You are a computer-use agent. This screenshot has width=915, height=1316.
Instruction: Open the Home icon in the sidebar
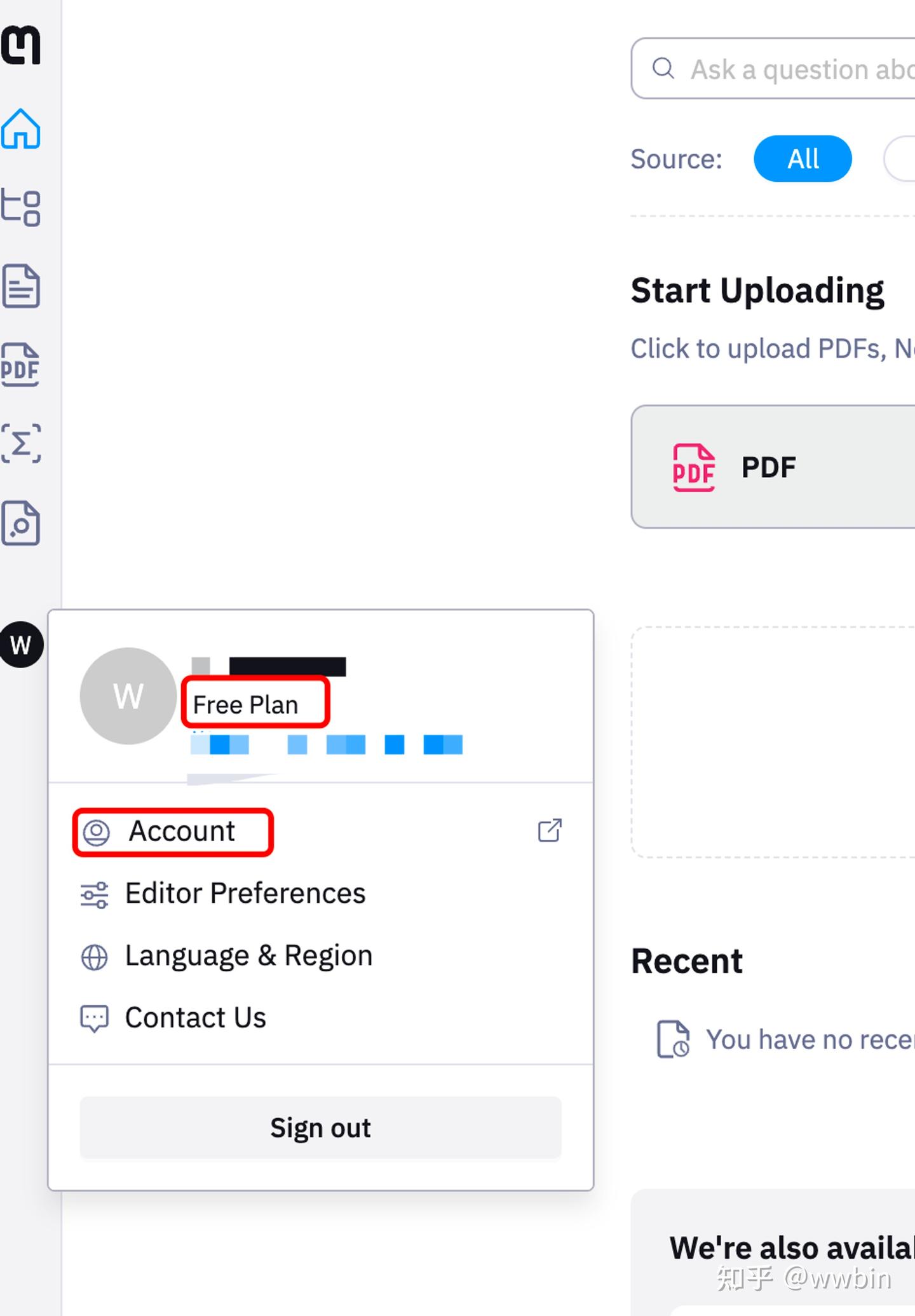coord(21,129)
